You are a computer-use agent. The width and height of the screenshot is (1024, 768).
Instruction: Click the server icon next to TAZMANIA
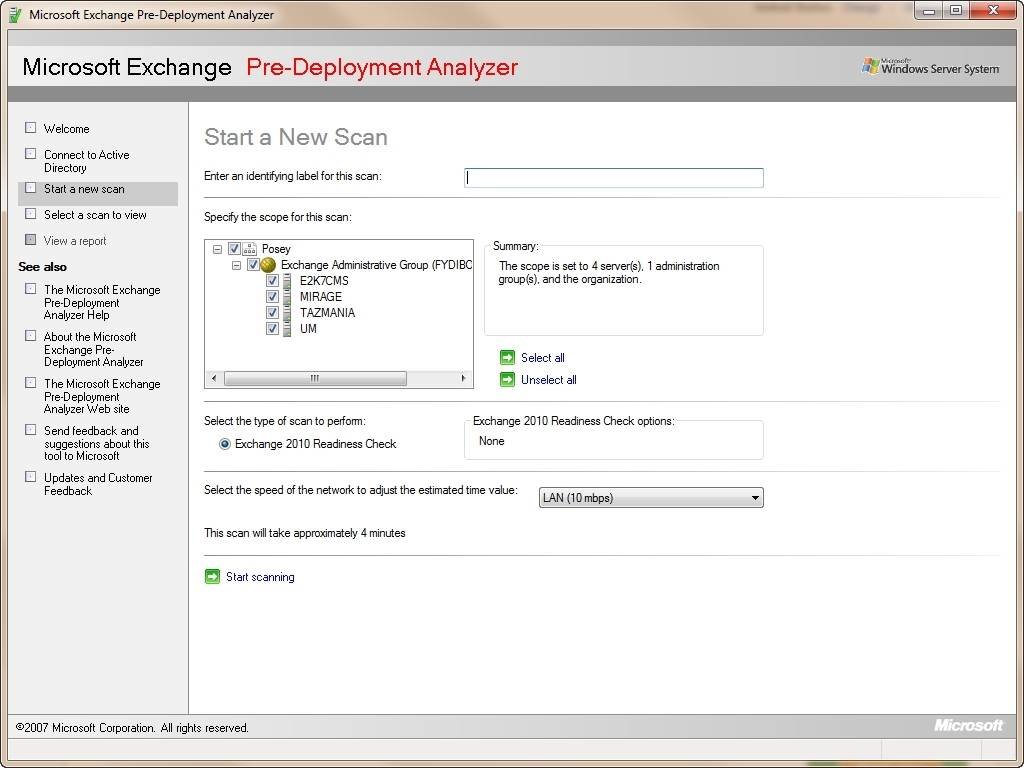(x=287, y=313)
